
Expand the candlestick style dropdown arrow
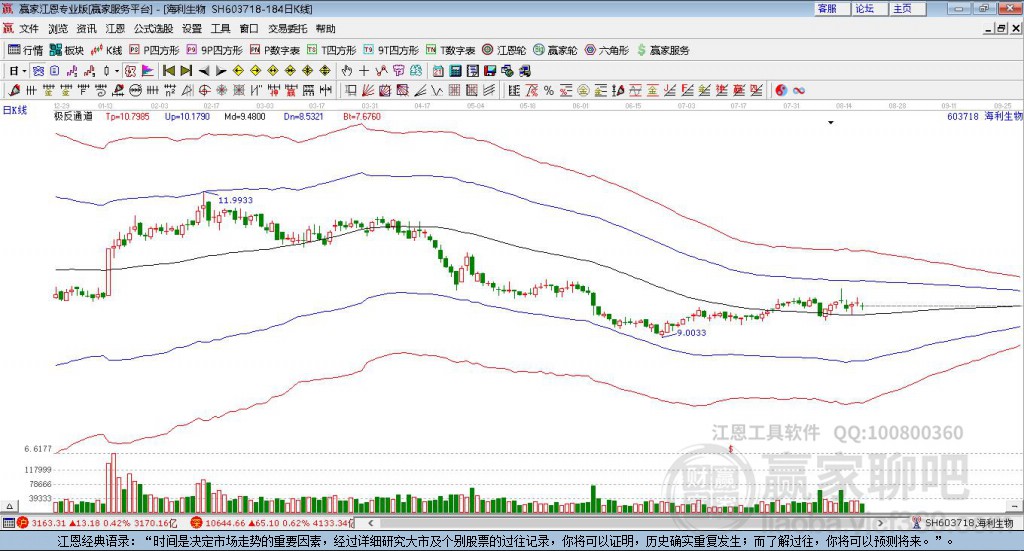pyautogui.click(x=117, y=71)
